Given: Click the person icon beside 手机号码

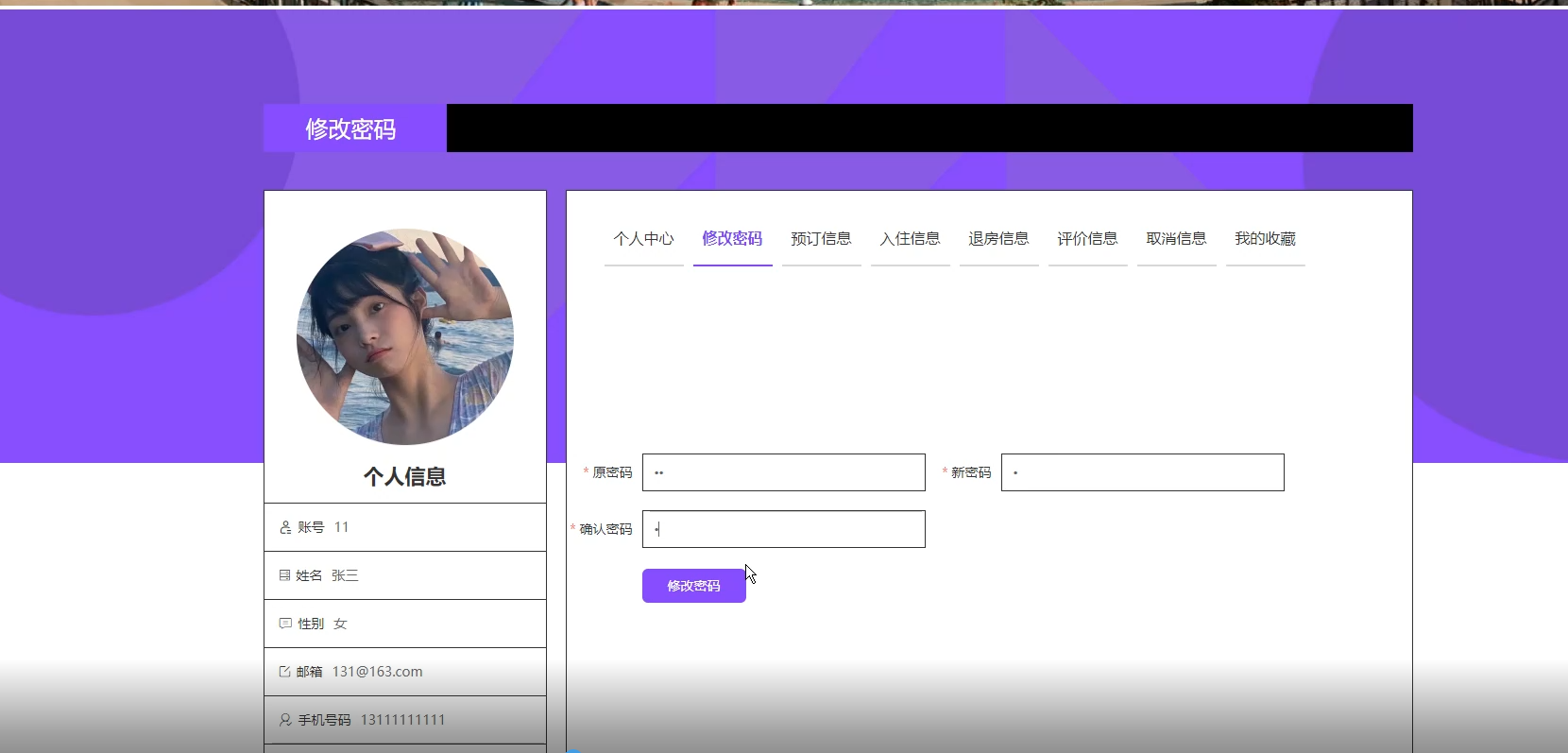Looking at the screenshot, I should [x=285, y=720].
